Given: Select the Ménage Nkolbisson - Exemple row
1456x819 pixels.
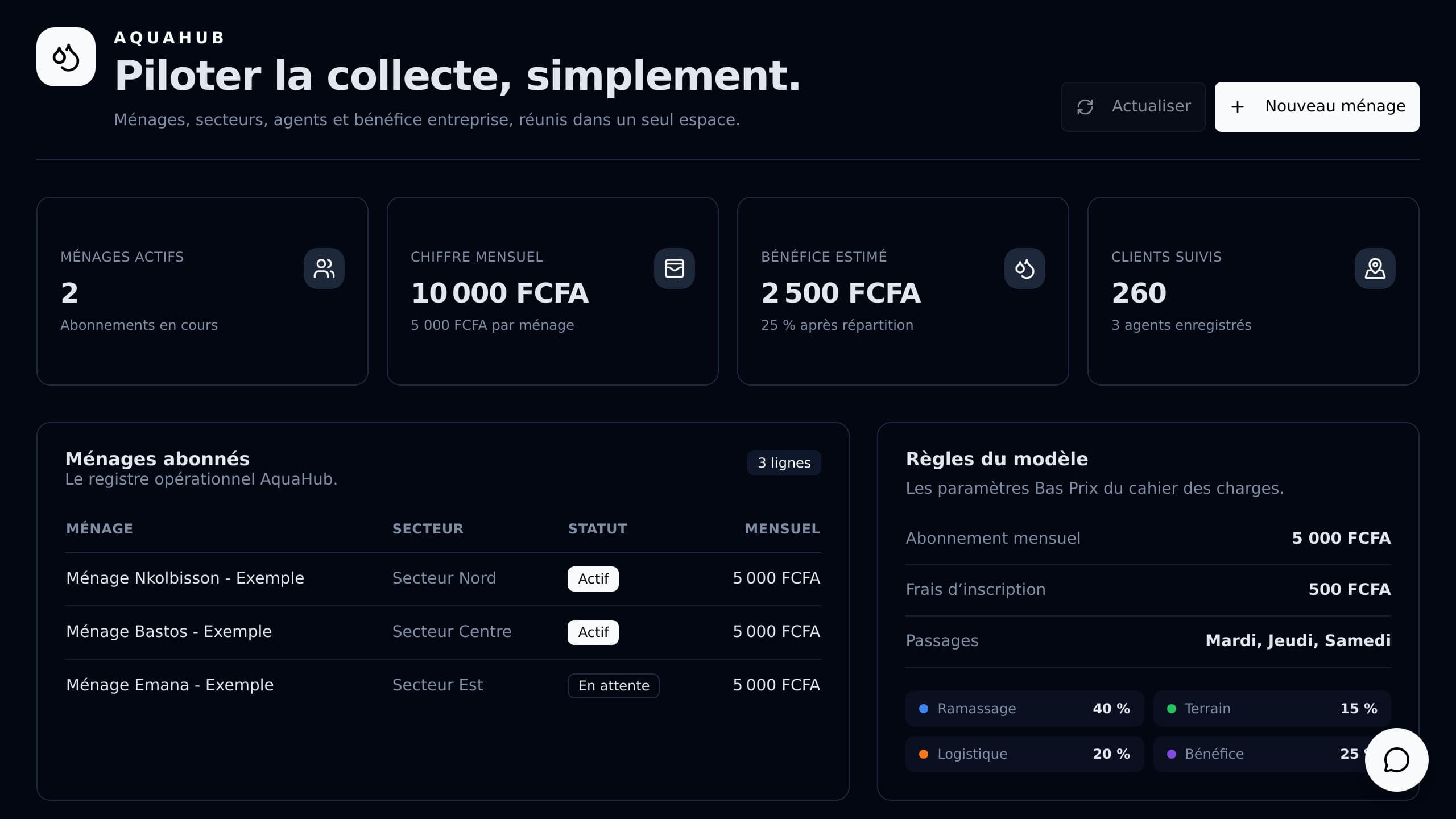Looking at the screenshot, I should point(443,579).
